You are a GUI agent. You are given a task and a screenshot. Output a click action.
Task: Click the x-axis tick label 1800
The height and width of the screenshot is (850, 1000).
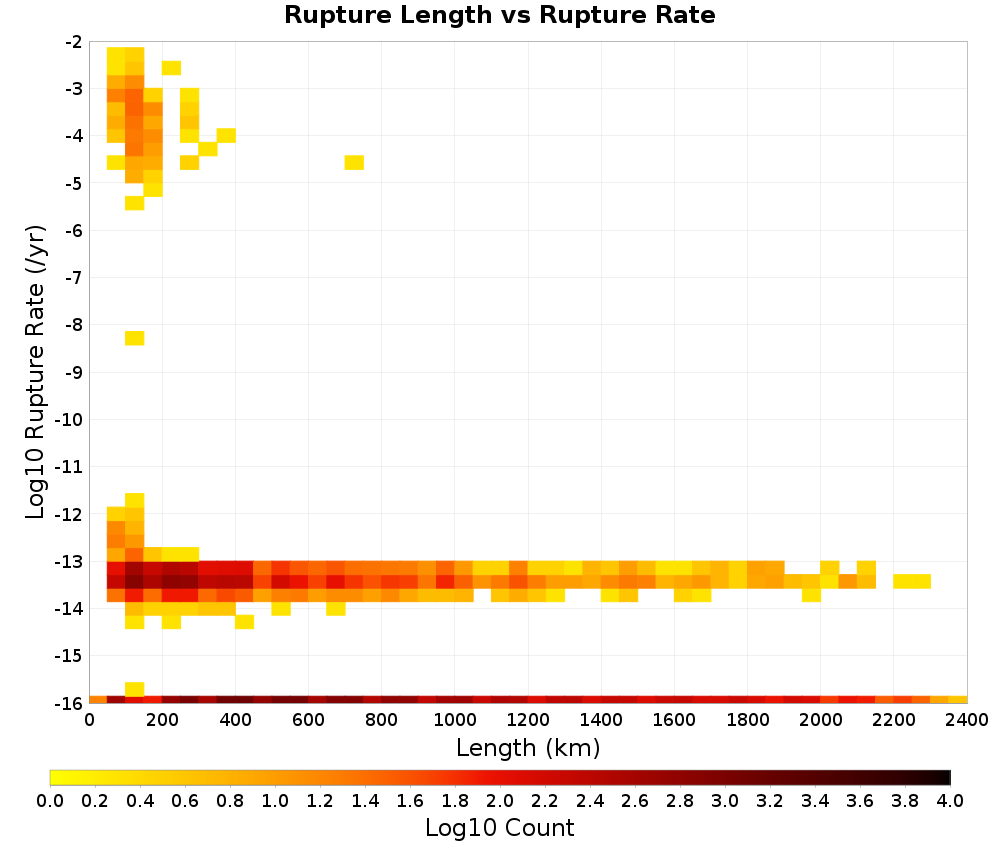[x=747, y=721]
